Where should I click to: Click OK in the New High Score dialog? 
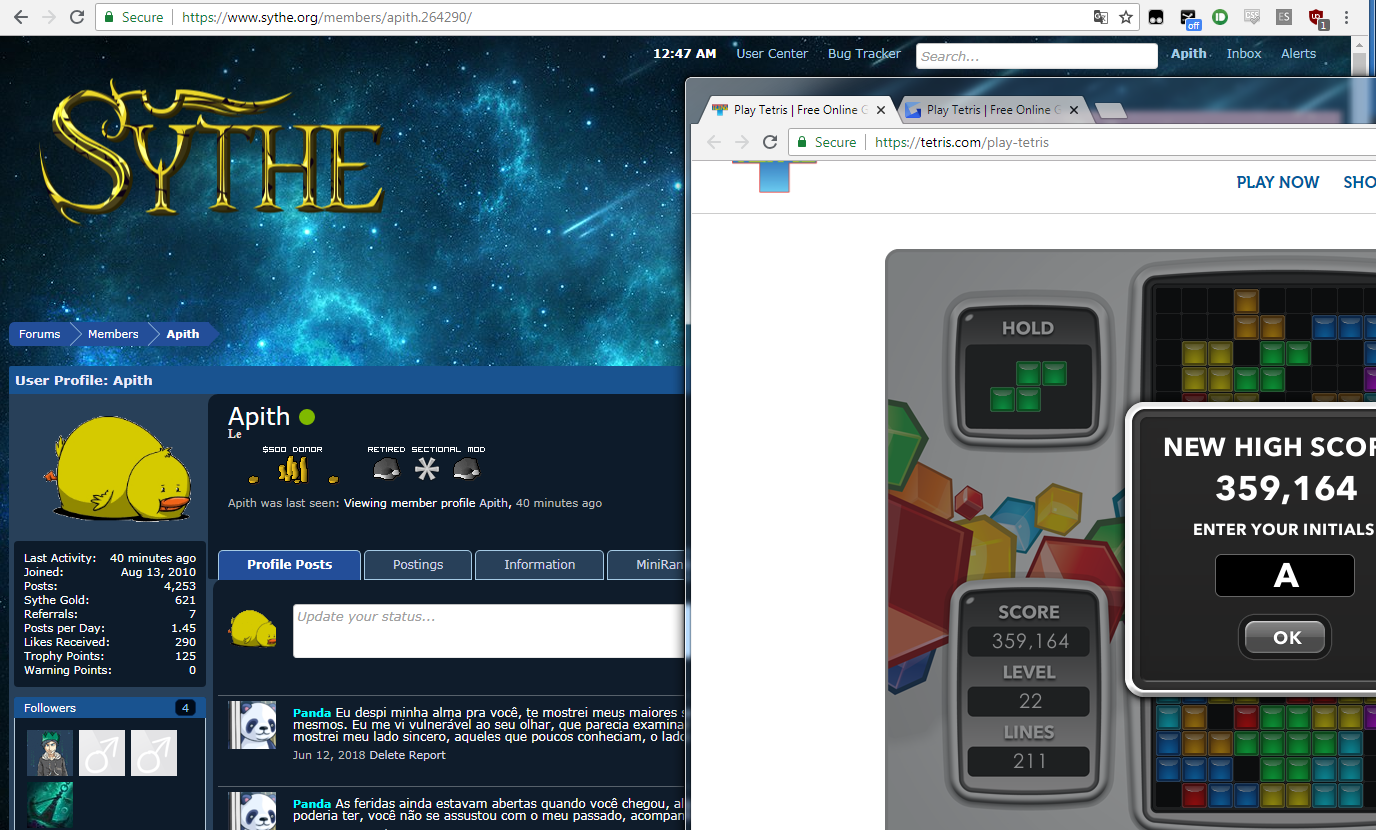click(x=1287, y=637)
